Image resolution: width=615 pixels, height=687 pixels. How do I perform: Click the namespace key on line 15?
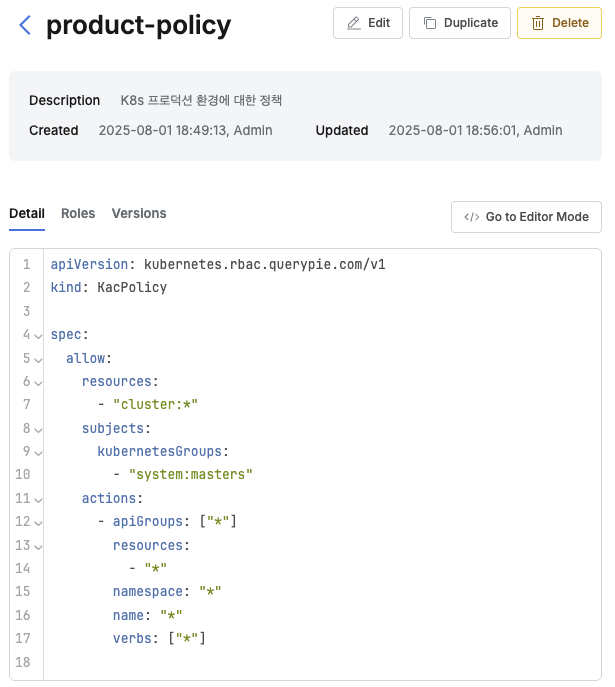[x=148, y=591]
